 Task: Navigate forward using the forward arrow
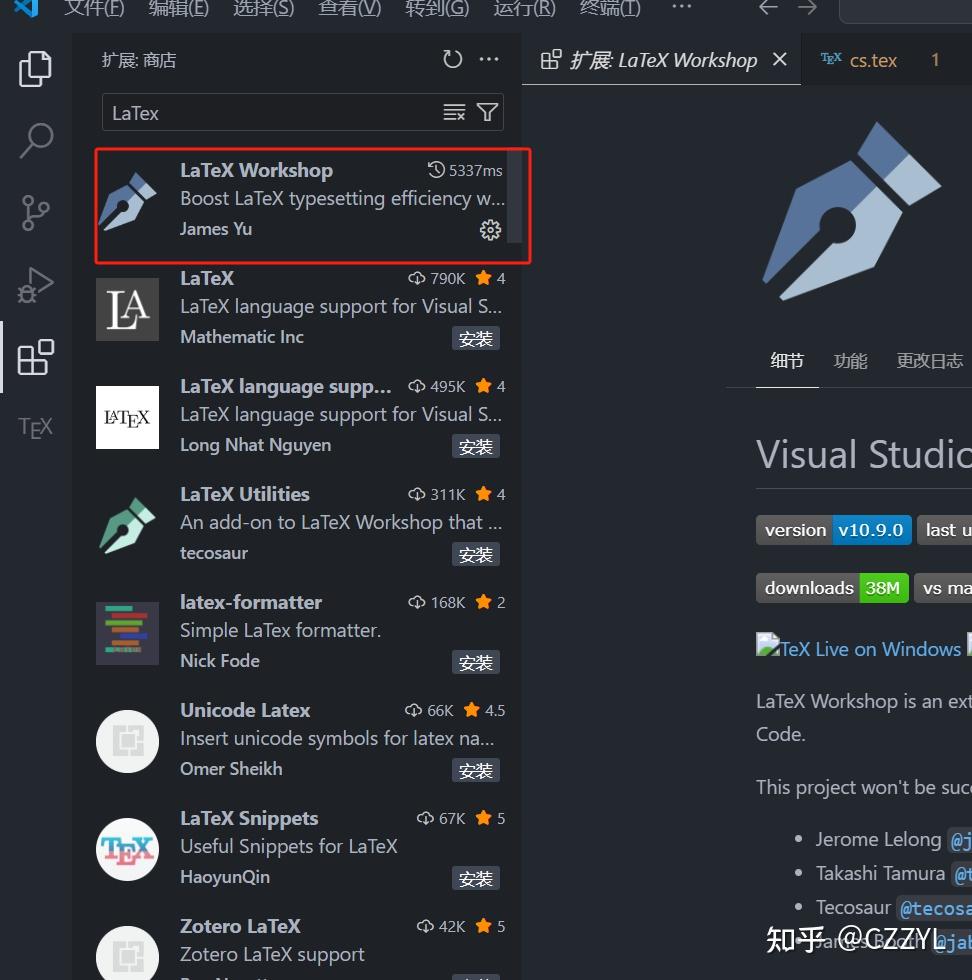coord(807,9)
